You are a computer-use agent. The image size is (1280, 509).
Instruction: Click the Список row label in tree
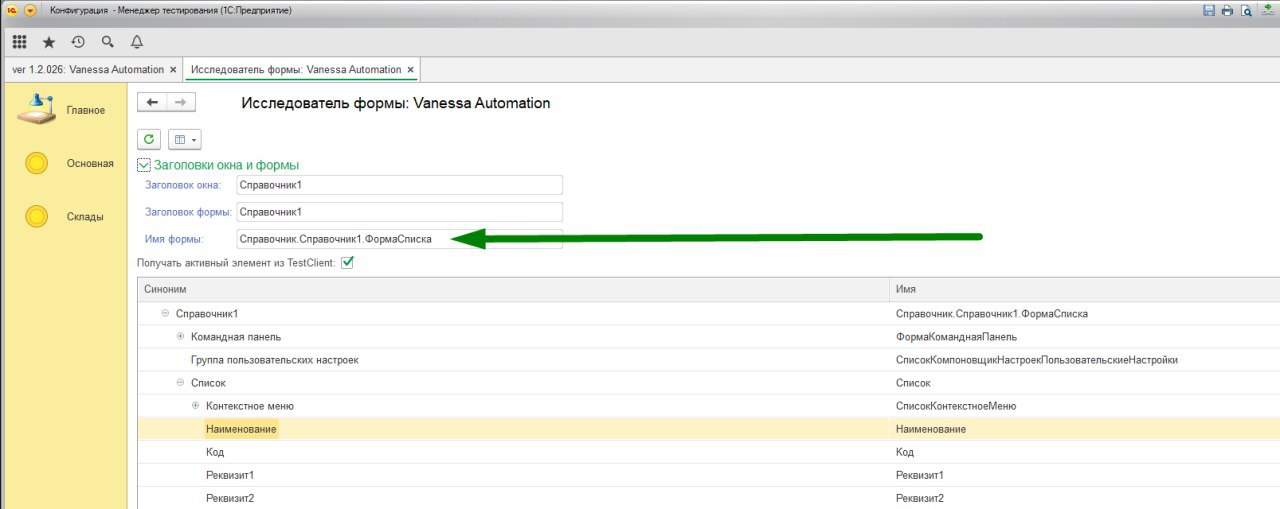click(x=208, y=383)
